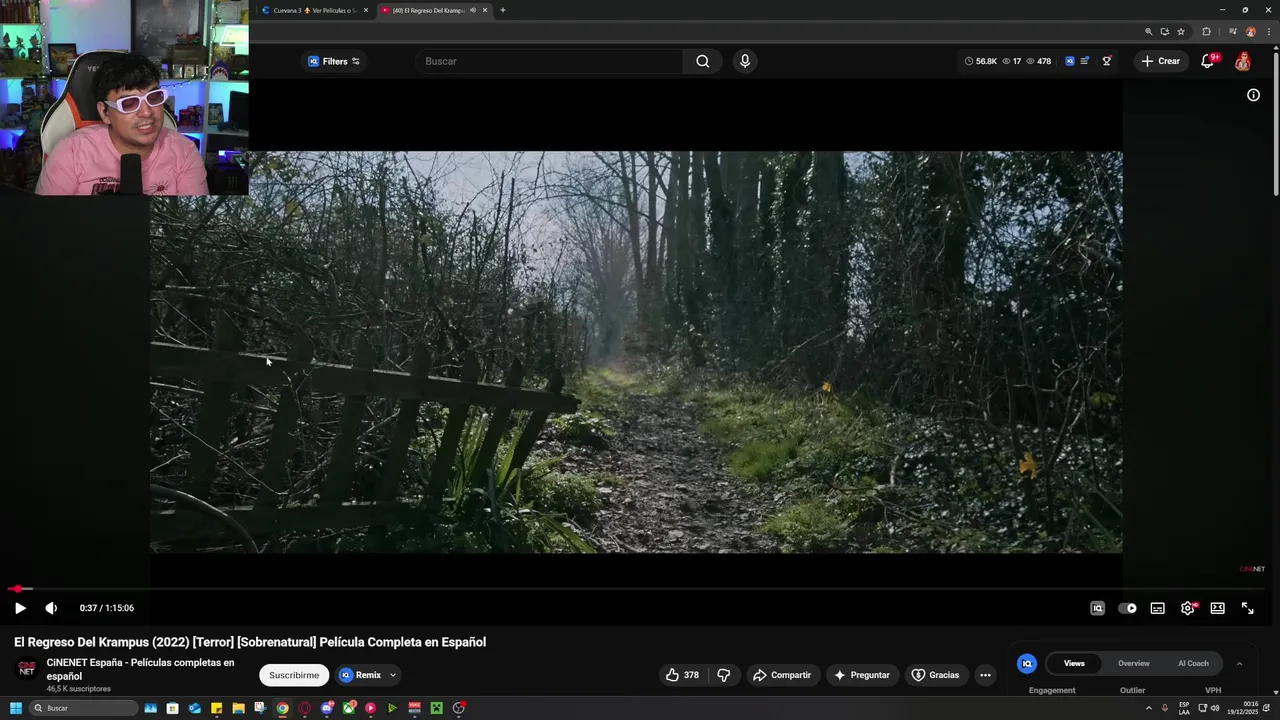Switch to the Overview tab
This screenshot has height=720, width=1280.
1134,663
